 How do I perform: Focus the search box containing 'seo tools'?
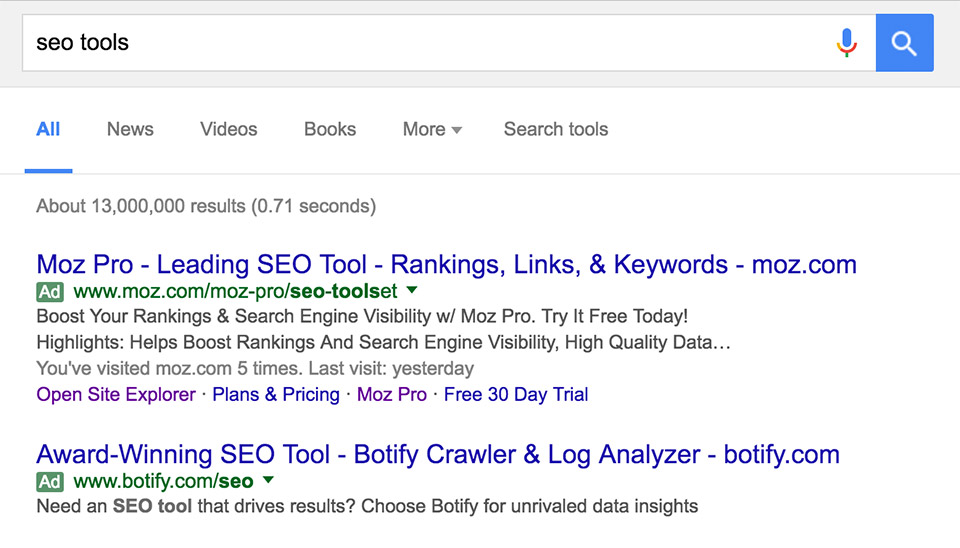tap(429, 43)
